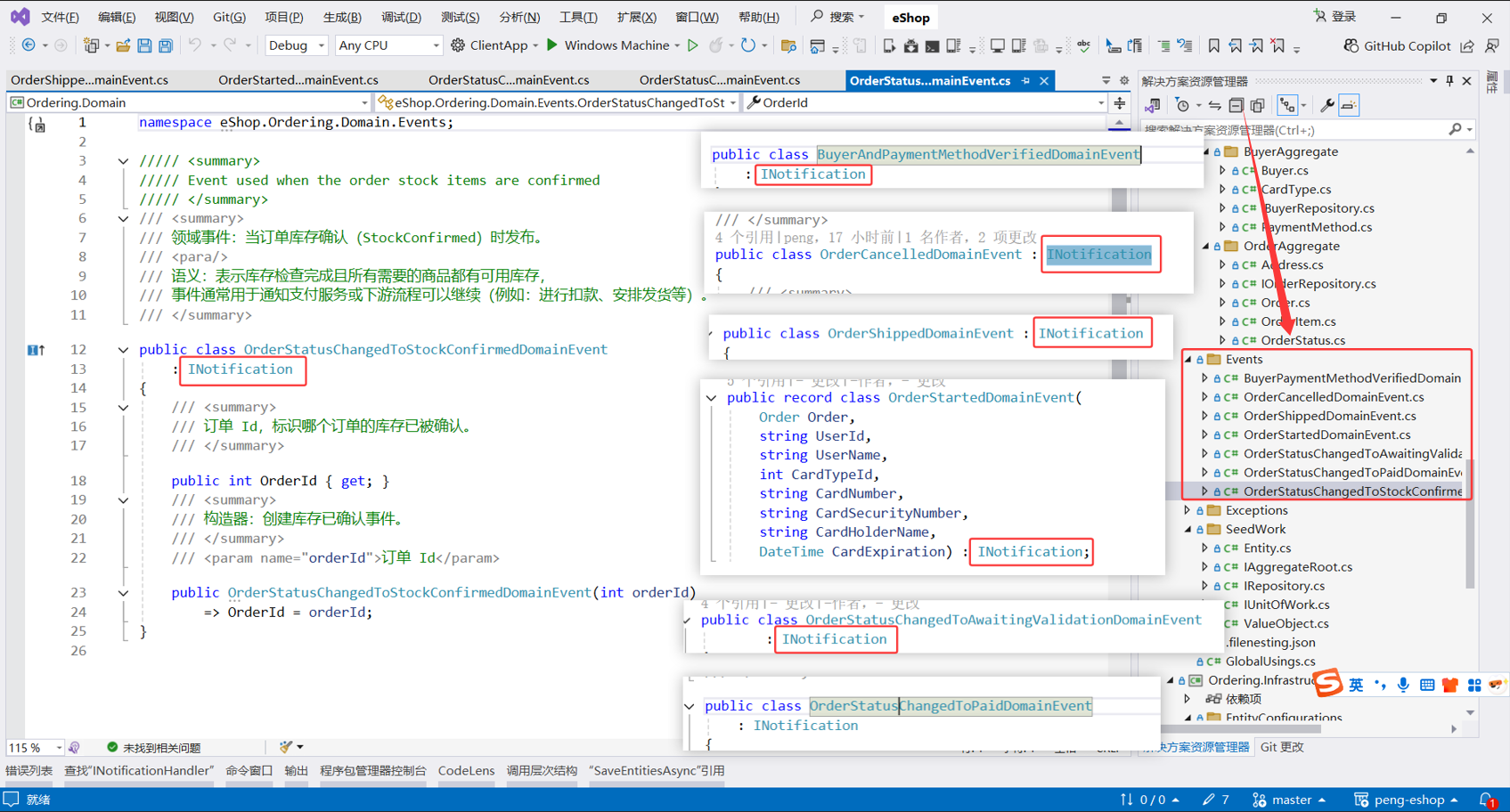The width and height of the screenshot is (1510, 812).
Task: Open the 错误列表 panel tab
Action: click(29, 770)
